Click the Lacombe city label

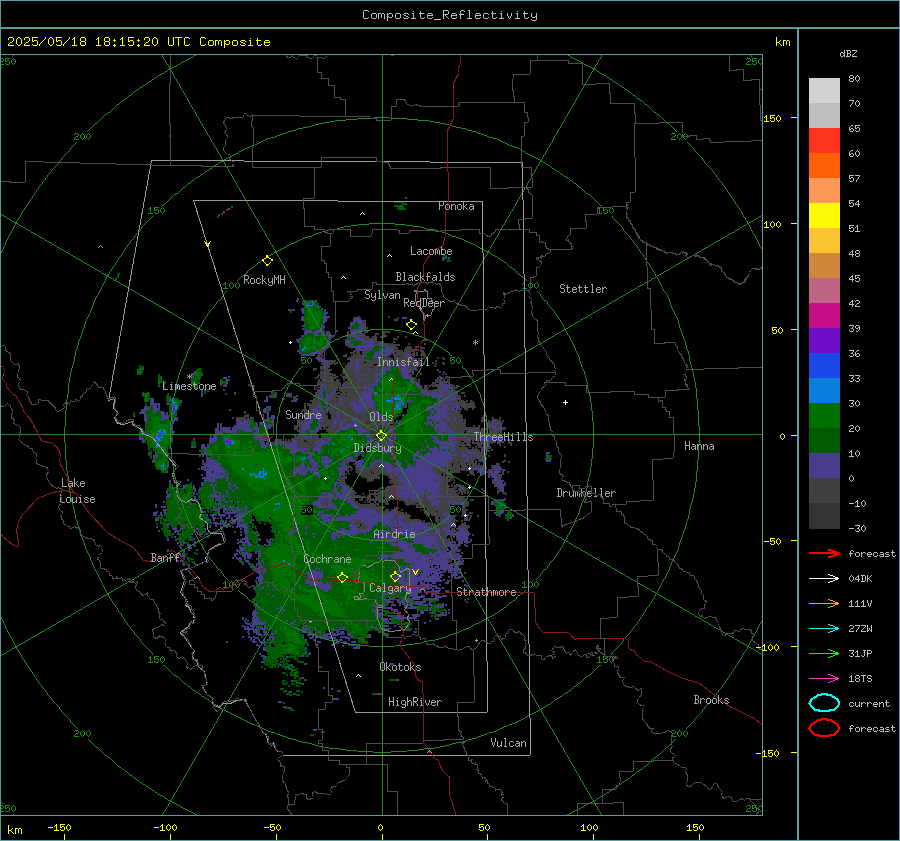click(x=431, y=251)
